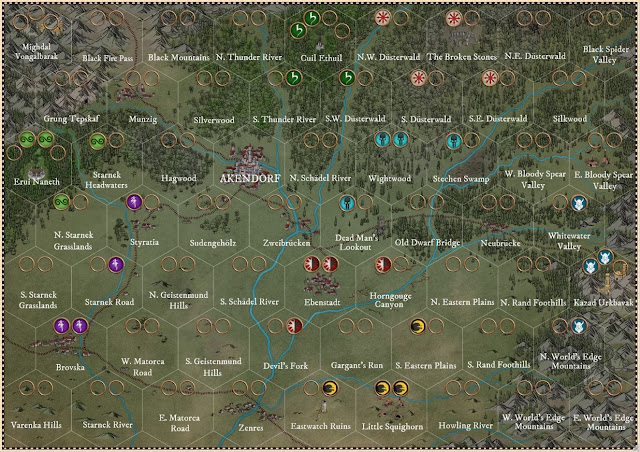Click the empty slot at Eastwatch Ruins
The image size is (640, 452).
(x=311, y=388)
